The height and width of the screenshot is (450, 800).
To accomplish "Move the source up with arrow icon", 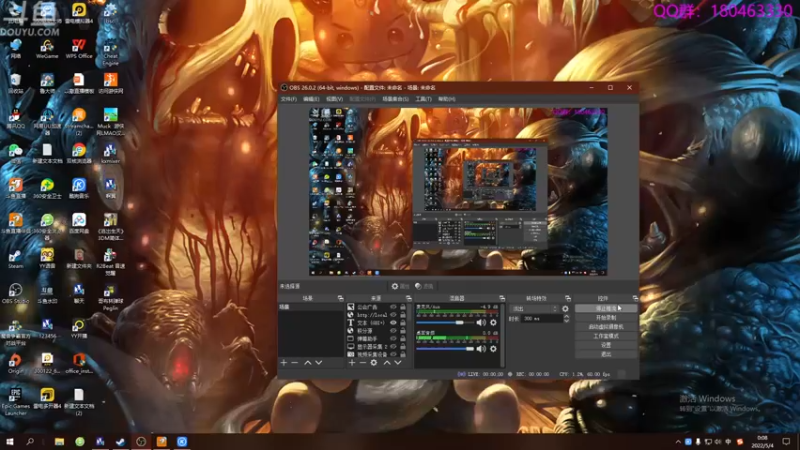I will click(x=387, y=362).
